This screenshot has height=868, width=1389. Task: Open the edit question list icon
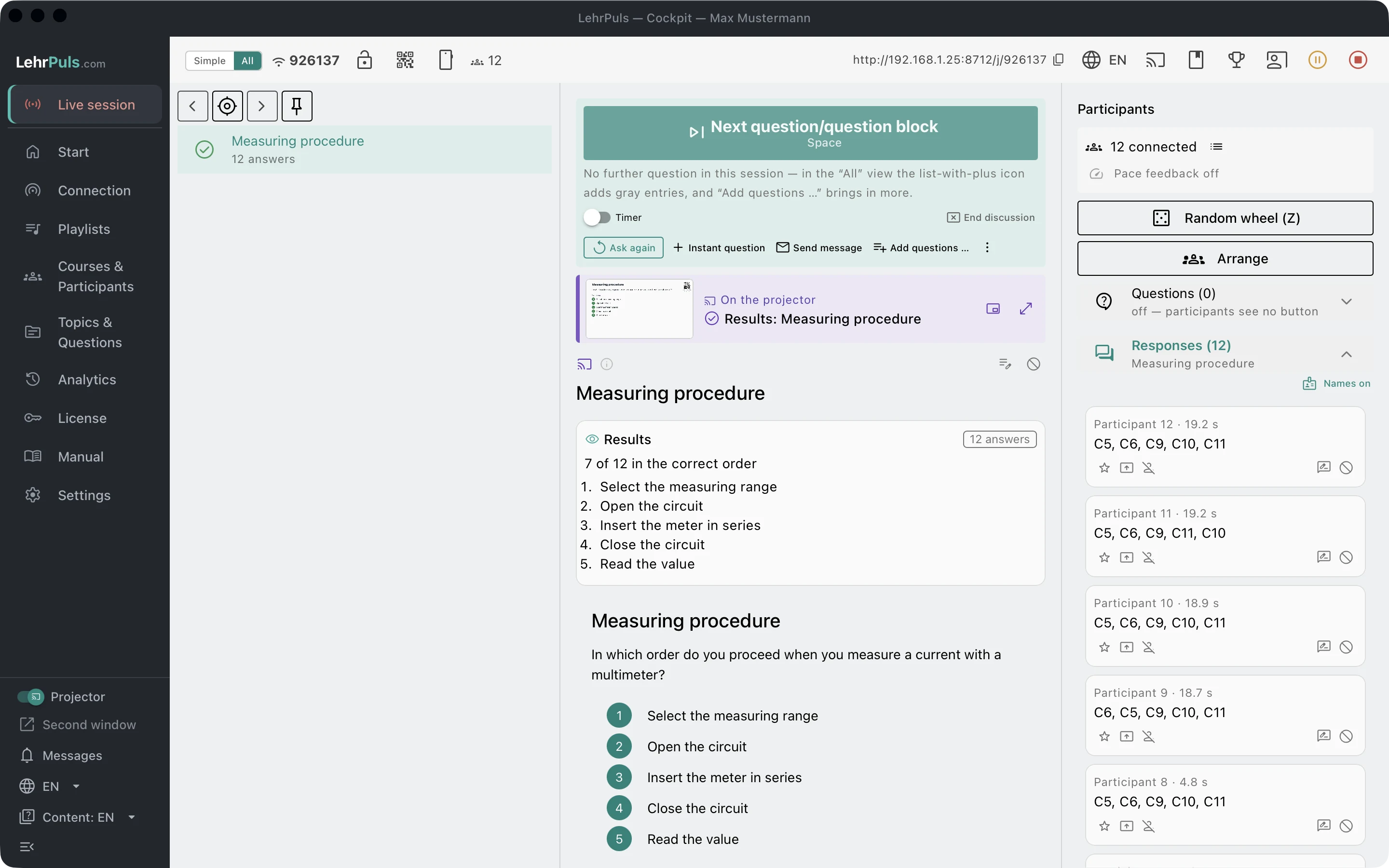[x=1005, y=364]
